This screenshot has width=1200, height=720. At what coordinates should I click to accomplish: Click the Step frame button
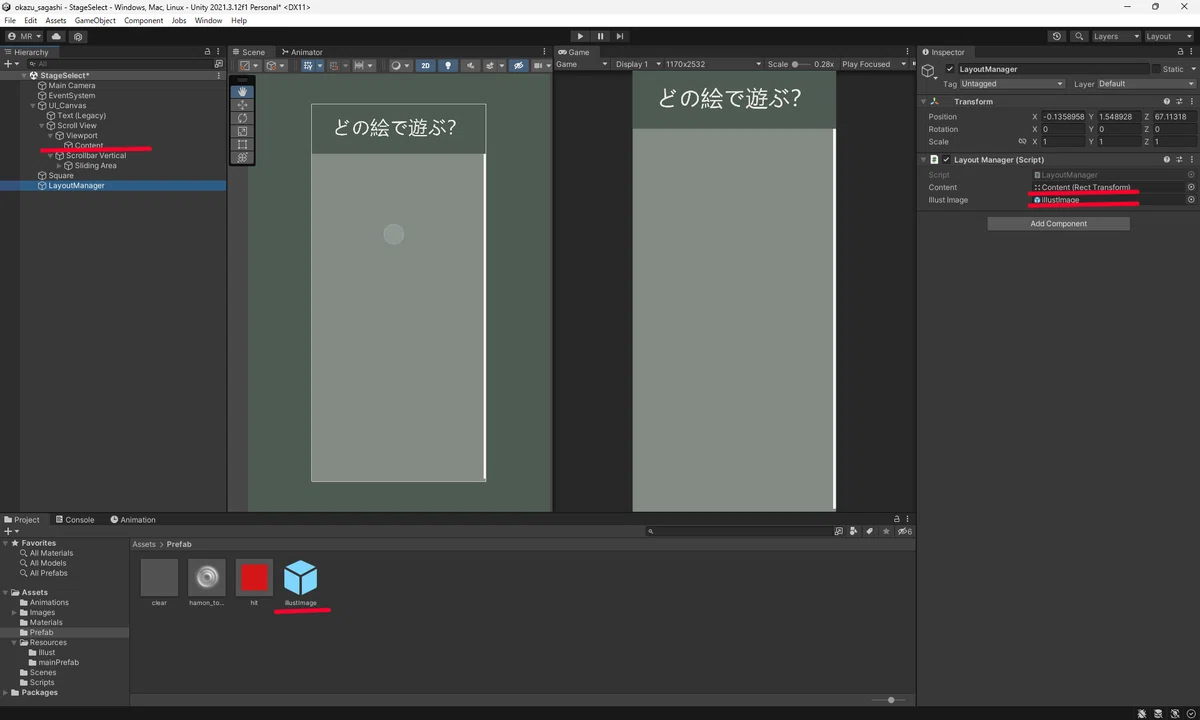(620, 36)
